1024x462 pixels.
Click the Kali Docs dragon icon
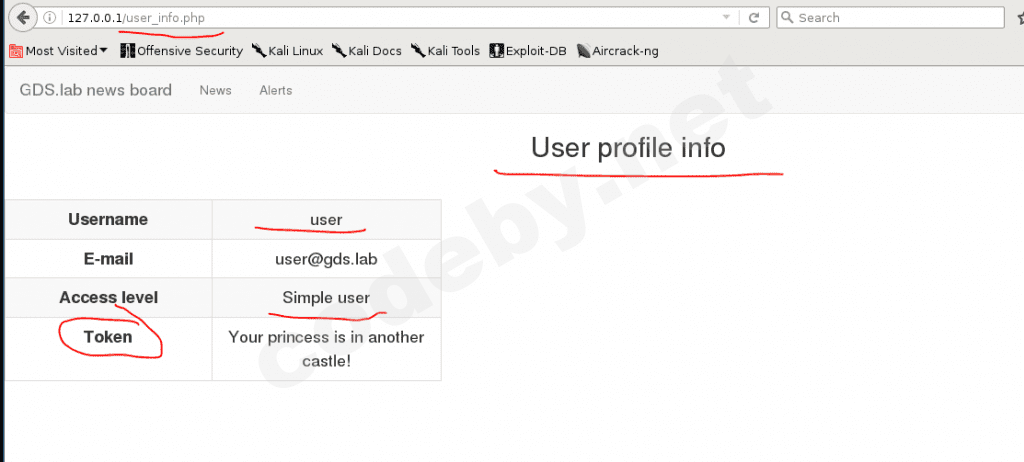point(339,50)
